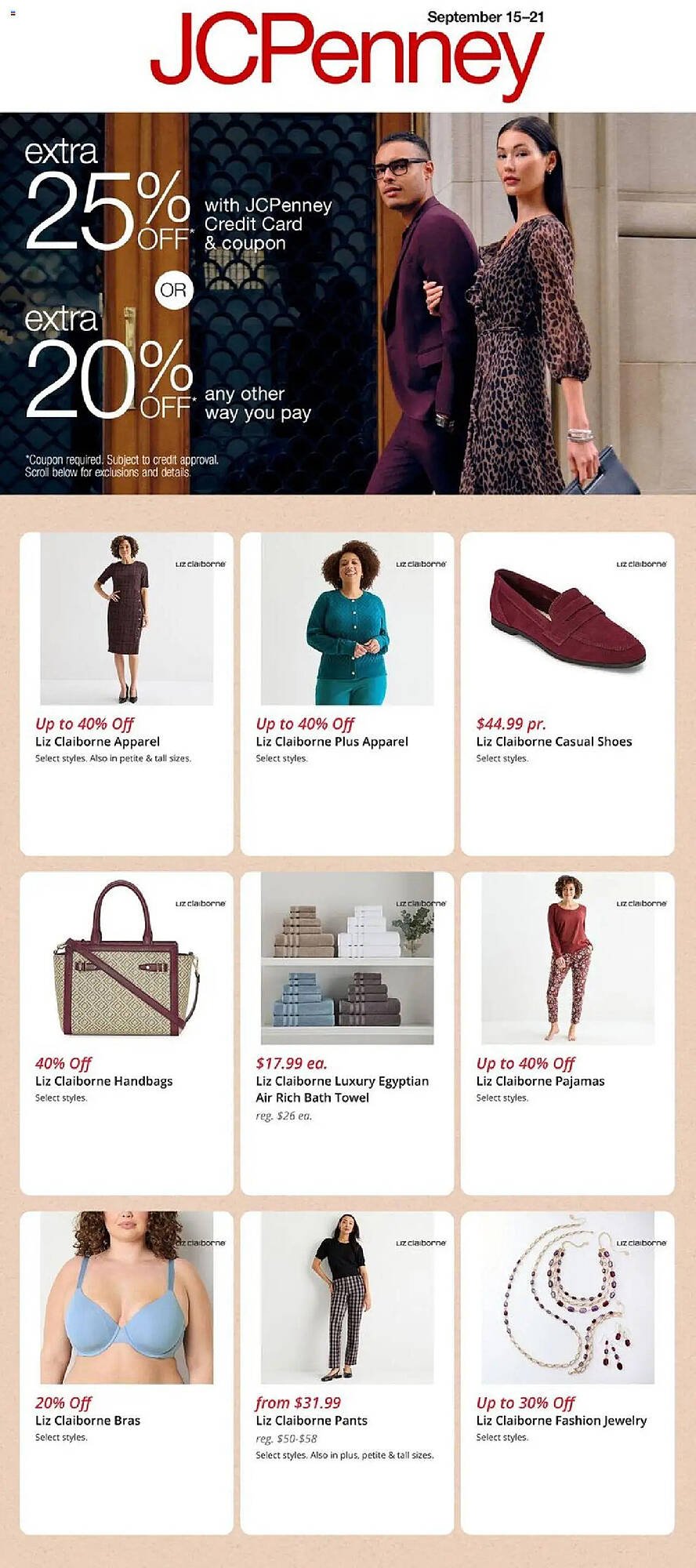Open Liz Claiborne Casual Shoes link

pyautogui.click(x=554, y=742)
